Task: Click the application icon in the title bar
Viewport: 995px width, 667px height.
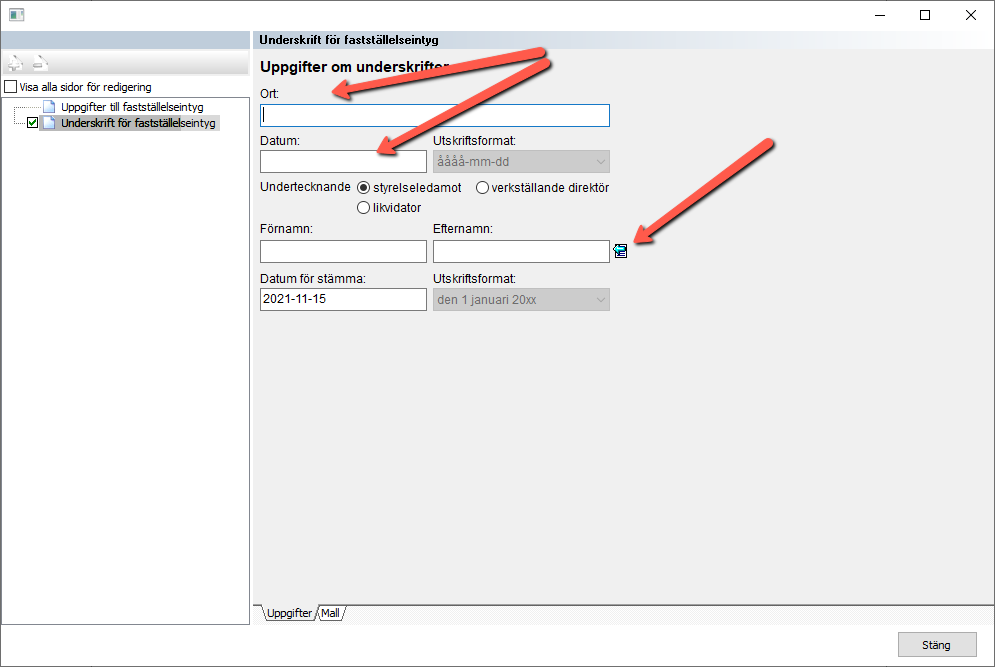Action: tap(16, 15)
